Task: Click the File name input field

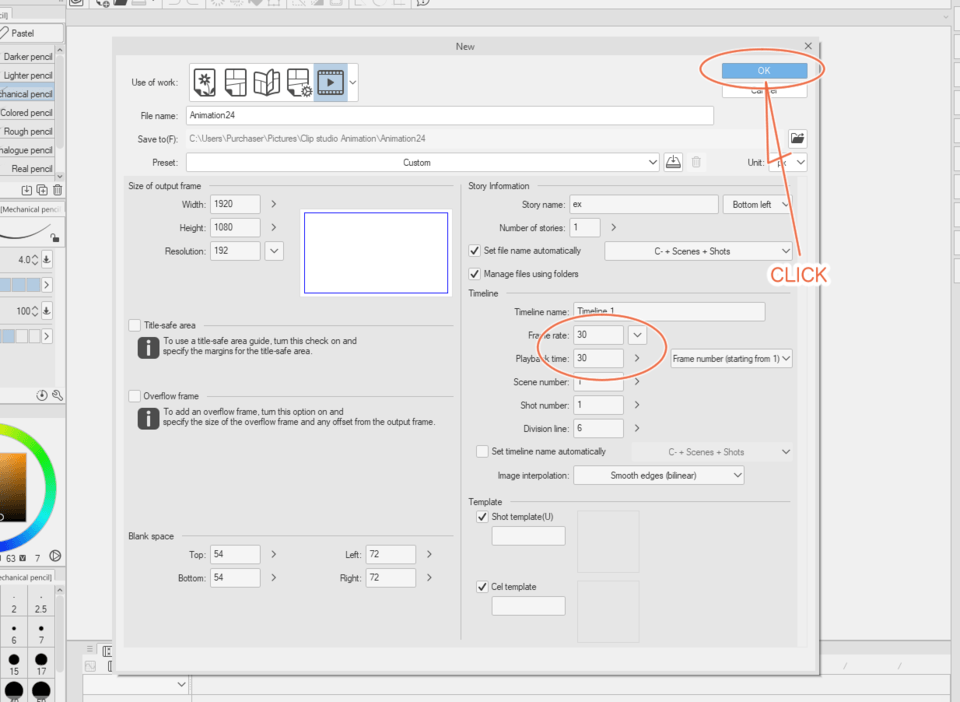Action: tap(450, 115)
